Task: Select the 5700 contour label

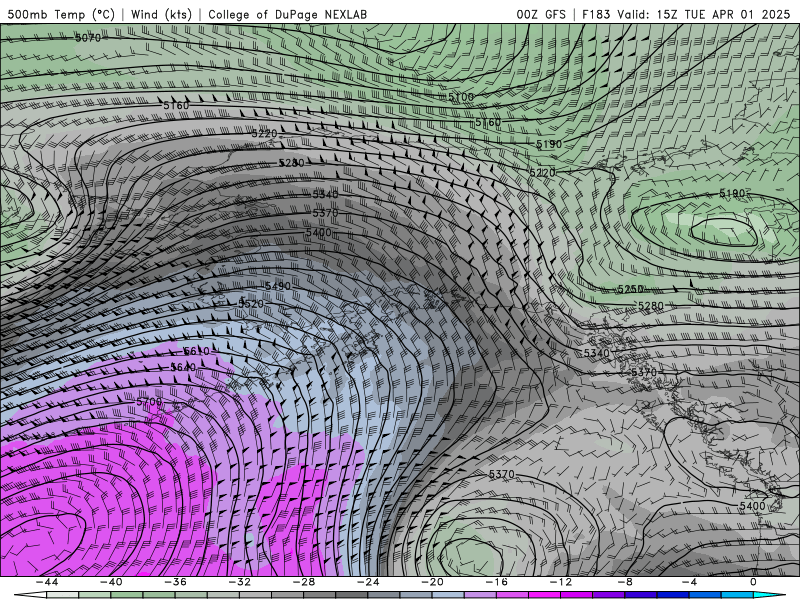Action: pos(149,402)
